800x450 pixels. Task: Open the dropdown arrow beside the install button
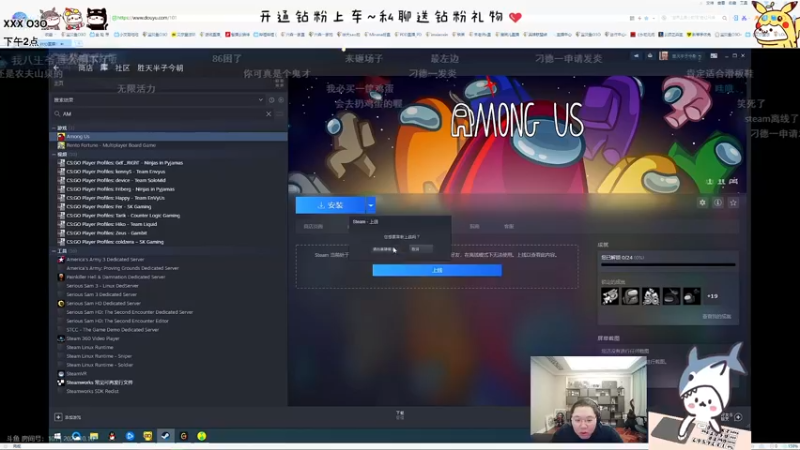tap(371, 205)
